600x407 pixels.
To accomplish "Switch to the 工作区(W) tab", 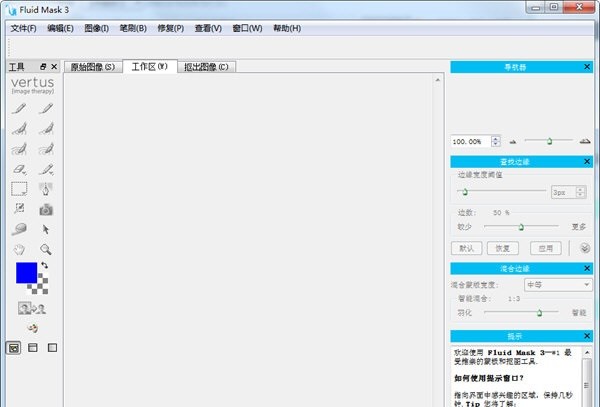I will pos(150,67).
